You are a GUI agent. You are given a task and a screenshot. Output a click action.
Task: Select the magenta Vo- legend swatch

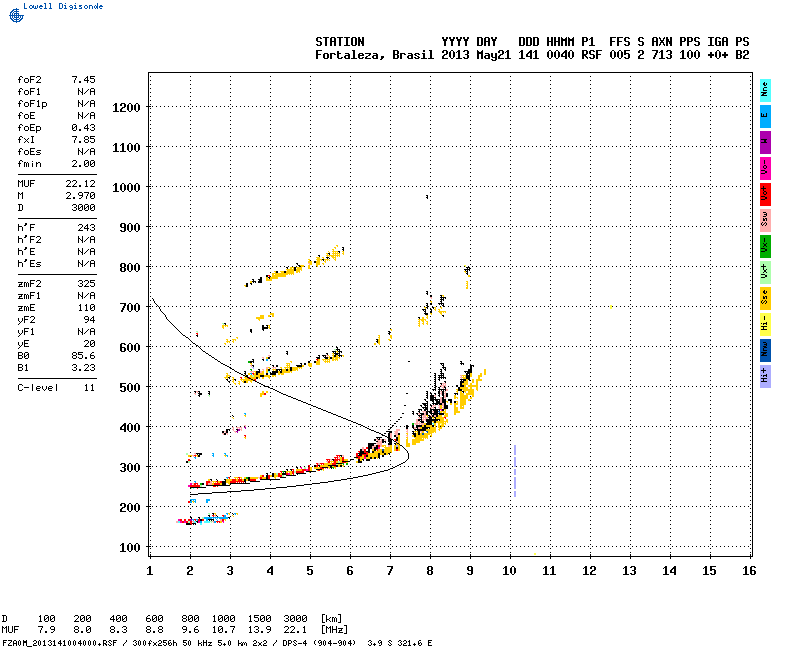pyautogui.click(x=765, y=168)
